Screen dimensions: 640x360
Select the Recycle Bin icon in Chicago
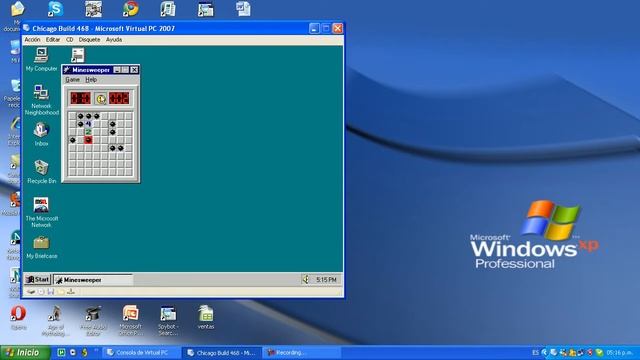tap(41, 171)
